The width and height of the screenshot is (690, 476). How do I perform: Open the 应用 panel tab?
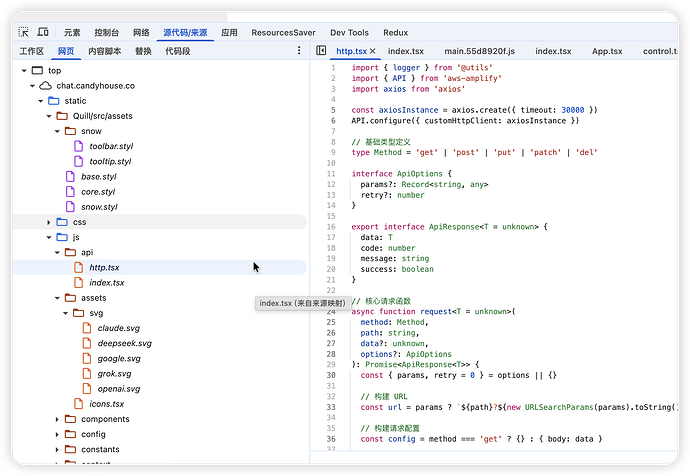pyautogui.click(x=229, y=33)
